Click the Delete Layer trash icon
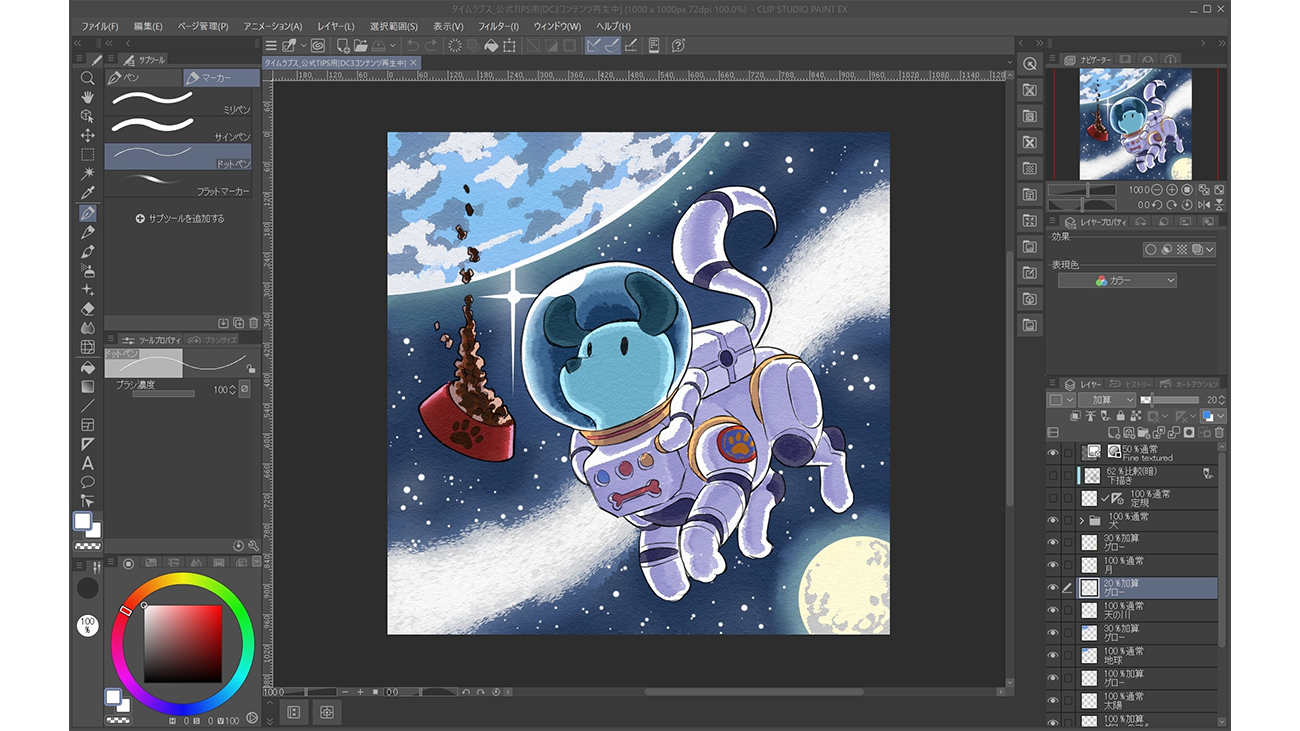Image resolution: width=1300 pixels, height=731 pixels. coord(1219,433)
